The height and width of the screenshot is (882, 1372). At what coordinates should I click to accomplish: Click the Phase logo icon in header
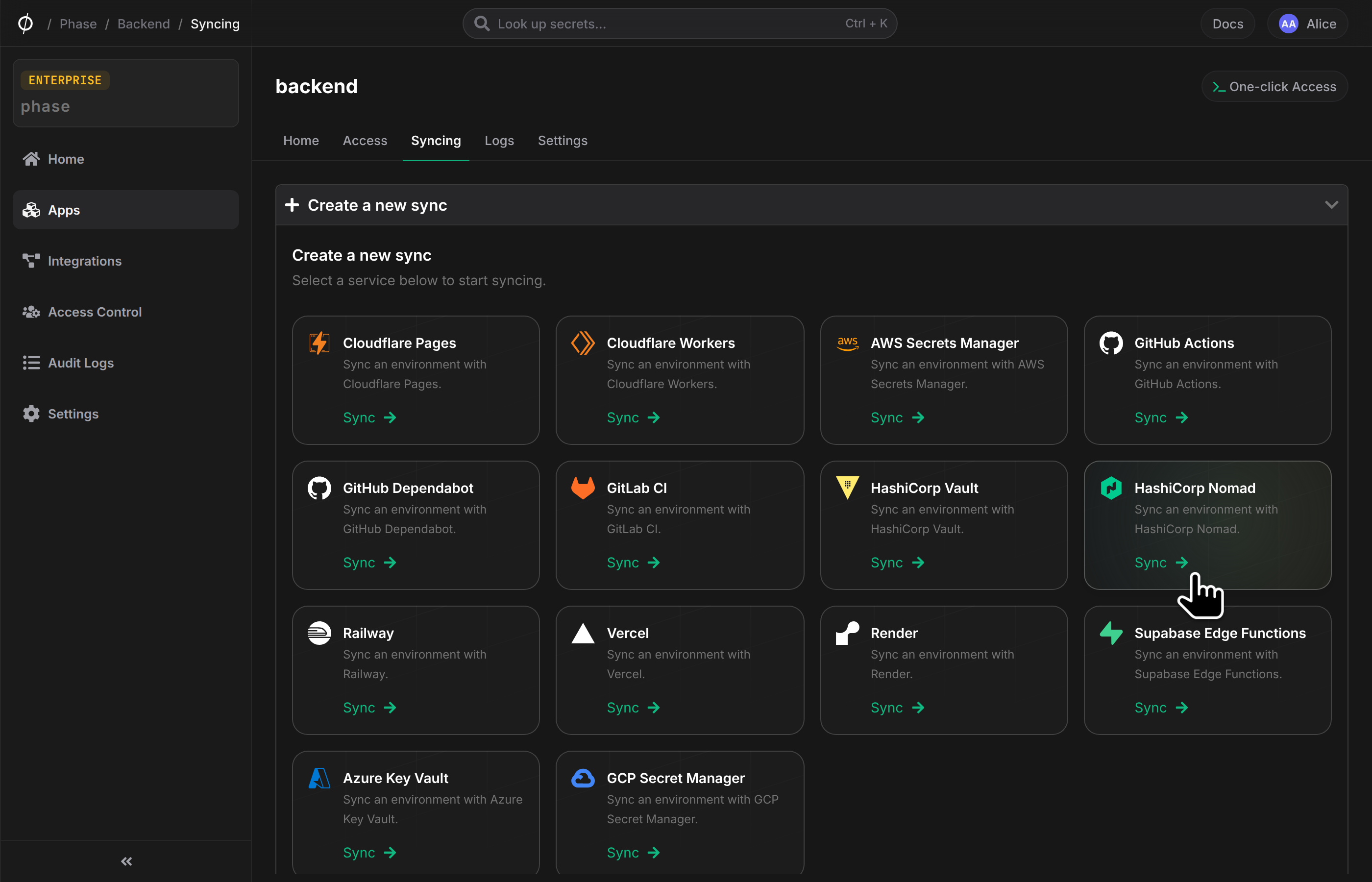[x=25, y=24]
